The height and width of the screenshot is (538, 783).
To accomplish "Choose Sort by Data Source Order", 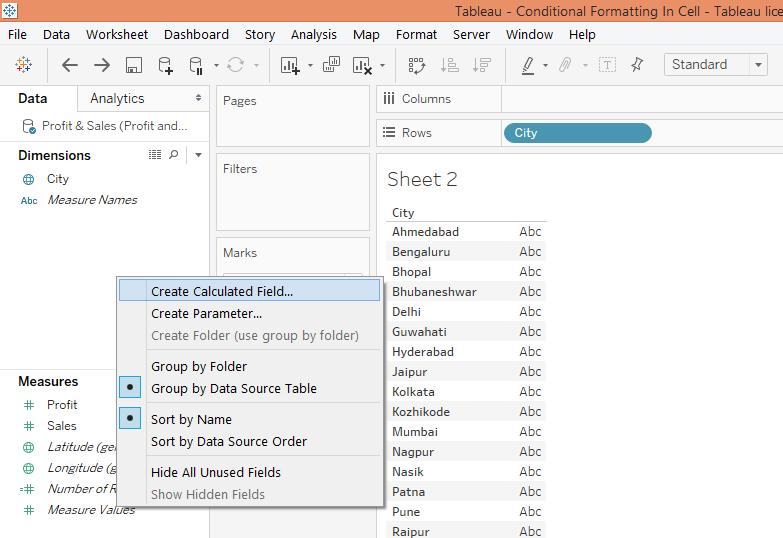I will pos(229,442).
